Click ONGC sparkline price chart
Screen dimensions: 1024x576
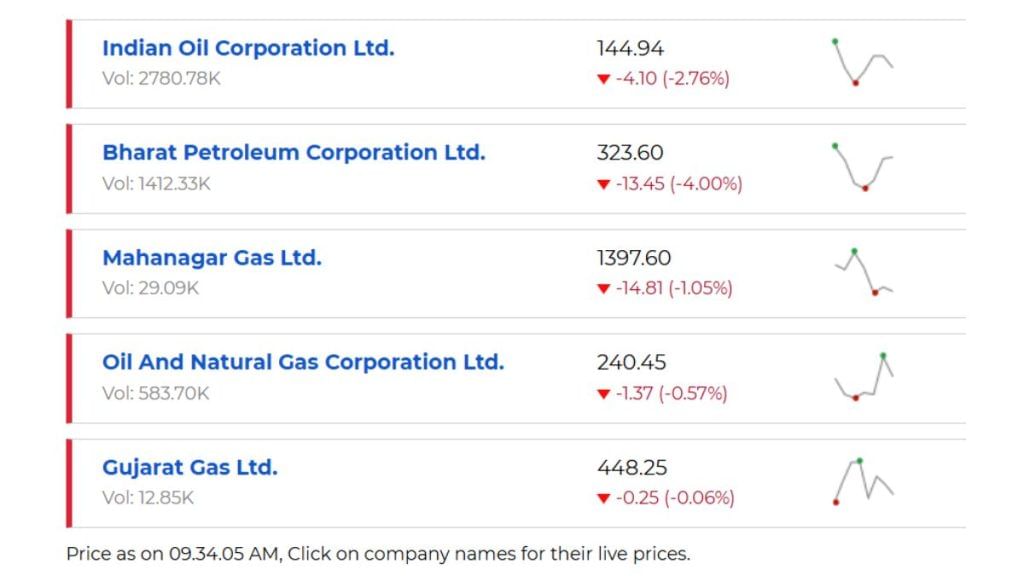coord(864,377)
